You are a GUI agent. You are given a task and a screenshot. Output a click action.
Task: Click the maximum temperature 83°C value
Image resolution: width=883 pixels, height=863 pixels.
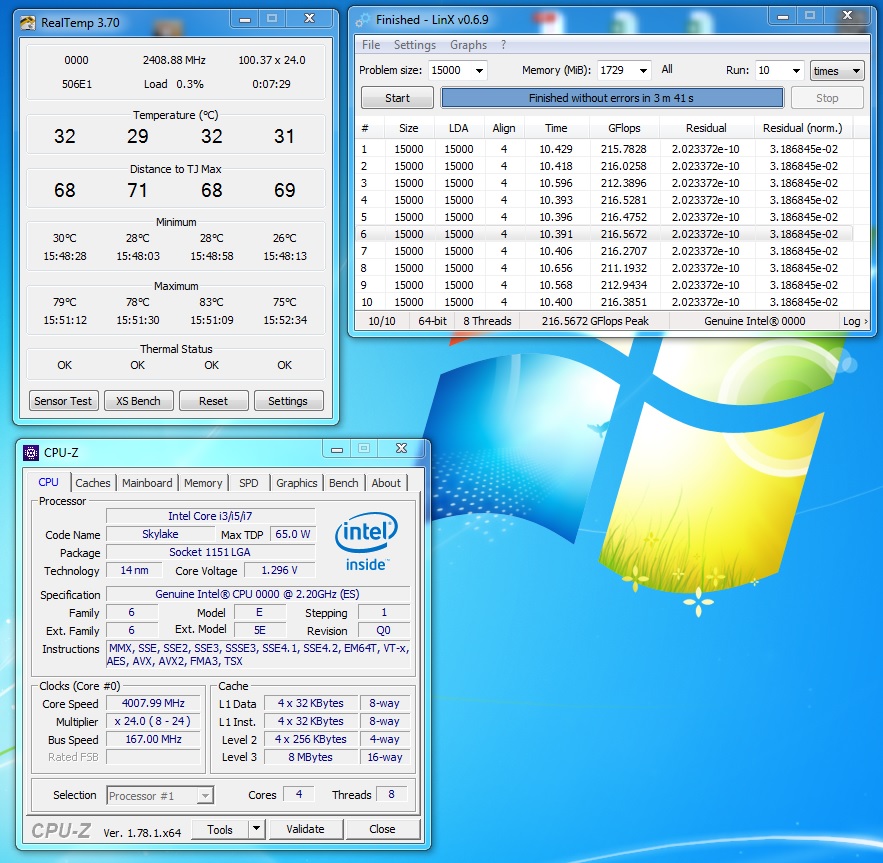(x=211, y=303)
